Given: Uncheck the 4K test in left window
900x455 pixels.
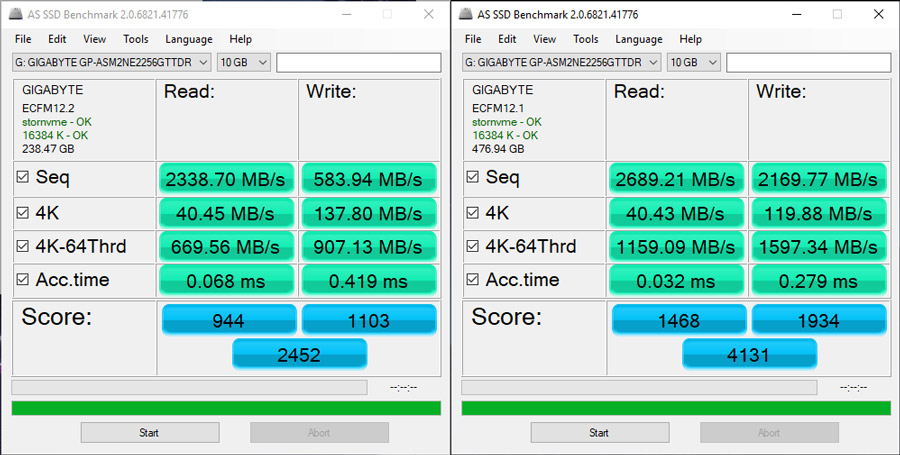Looking at the screenshot, I should pyautogui.click(x=22, y=213).
